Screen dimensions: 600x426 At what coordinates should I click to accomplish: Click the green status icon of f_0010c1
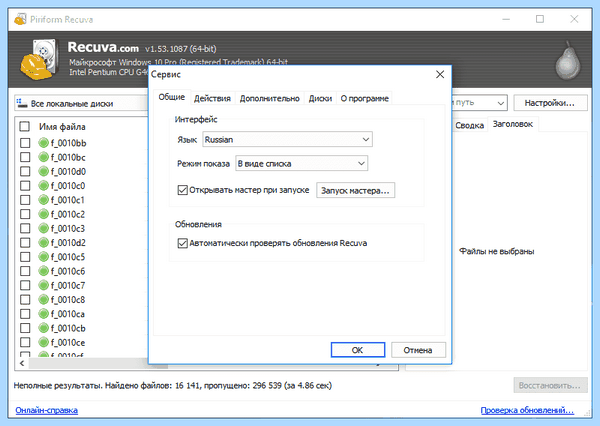(43, 200)
